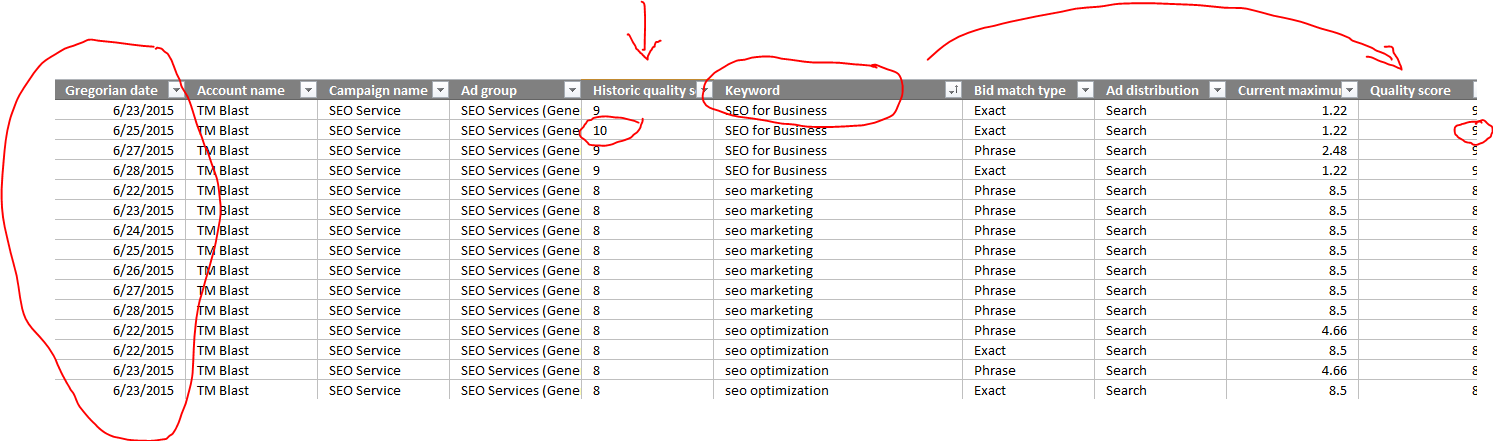Open the Ad distribution filter dropdown
This screenshot has height=441, width=1493.
1217,90
